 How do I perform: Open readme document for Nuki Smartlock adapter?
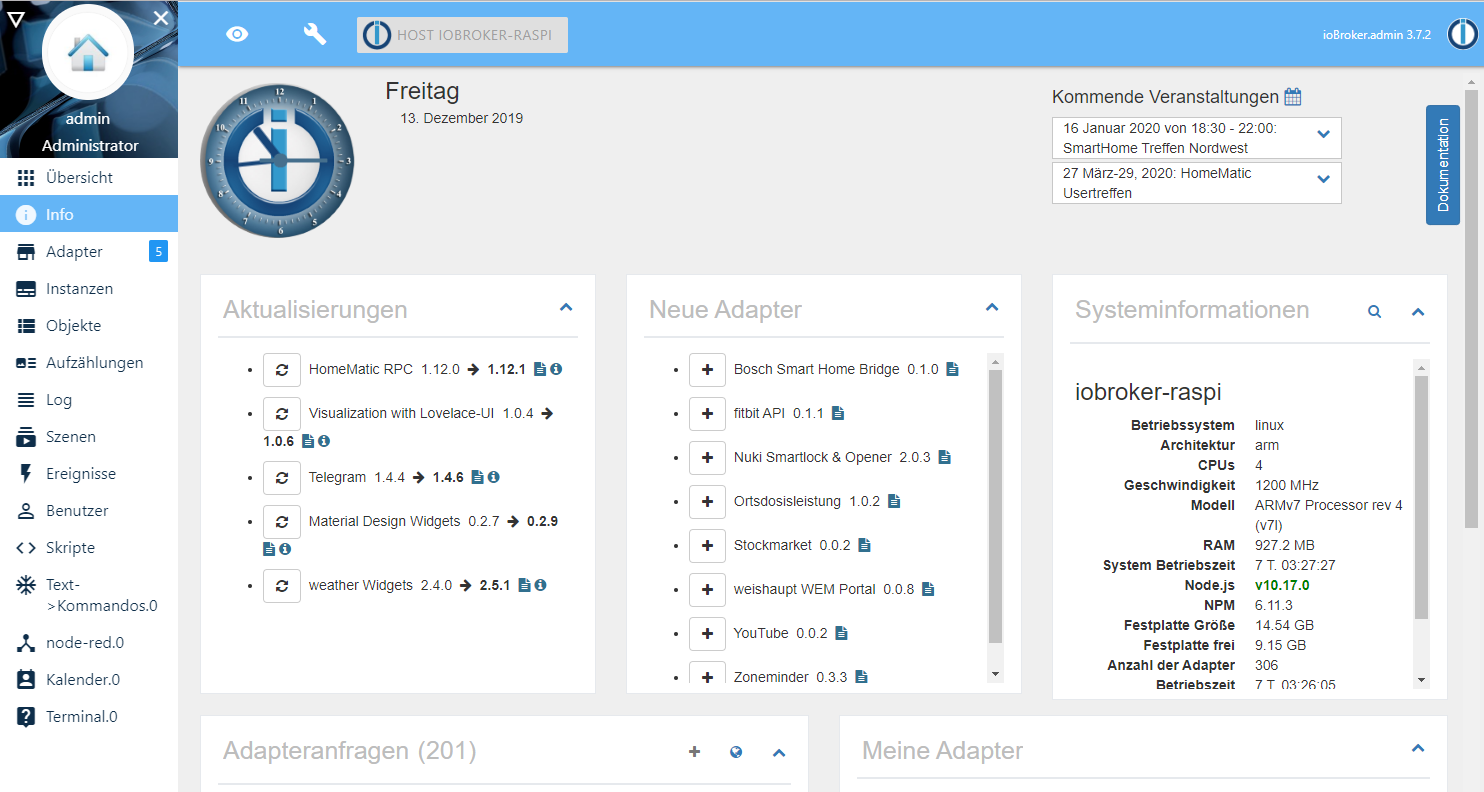[944, 457]
